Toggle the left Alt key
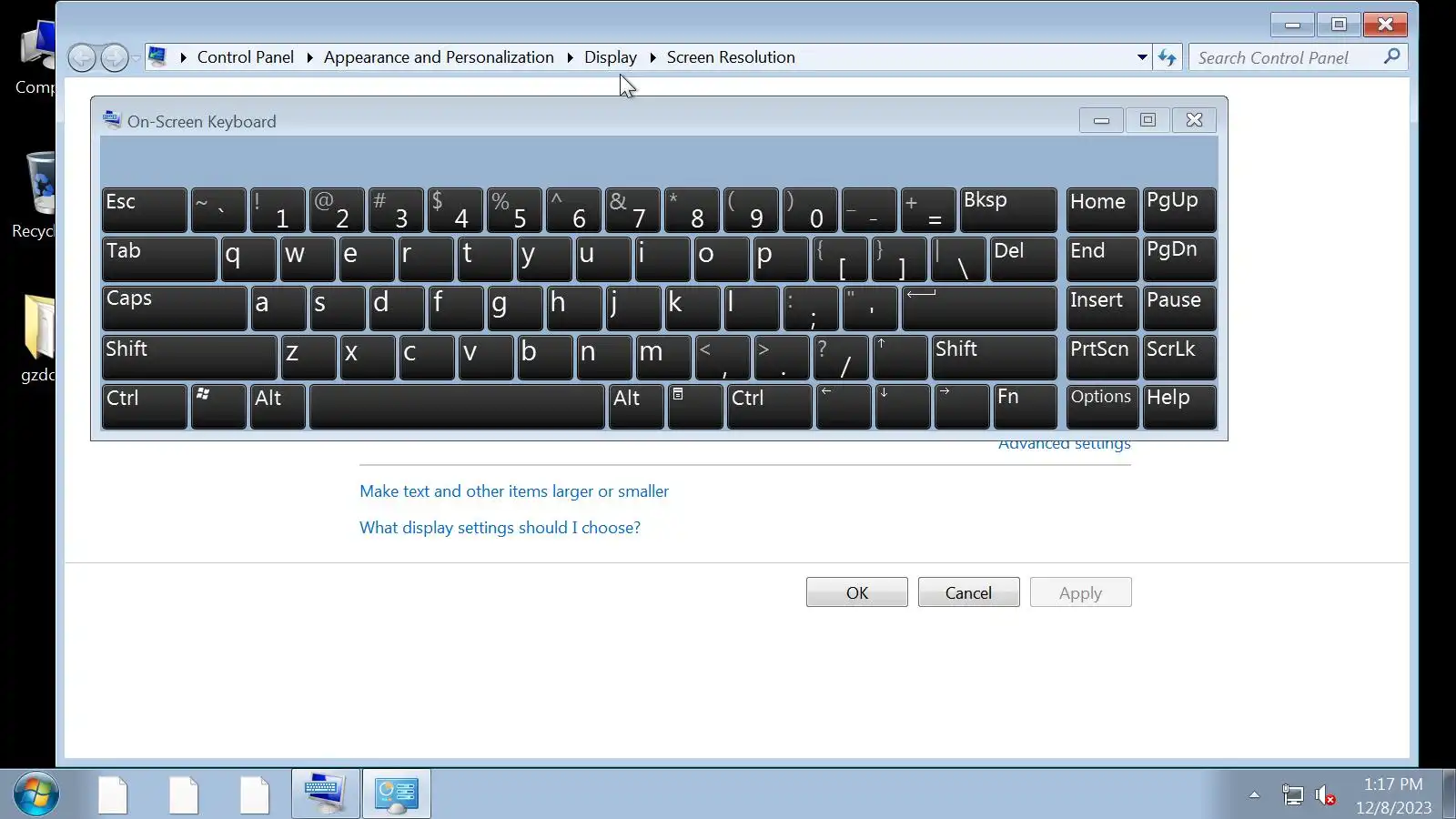 pyautogui.click(x=278, y=406)
